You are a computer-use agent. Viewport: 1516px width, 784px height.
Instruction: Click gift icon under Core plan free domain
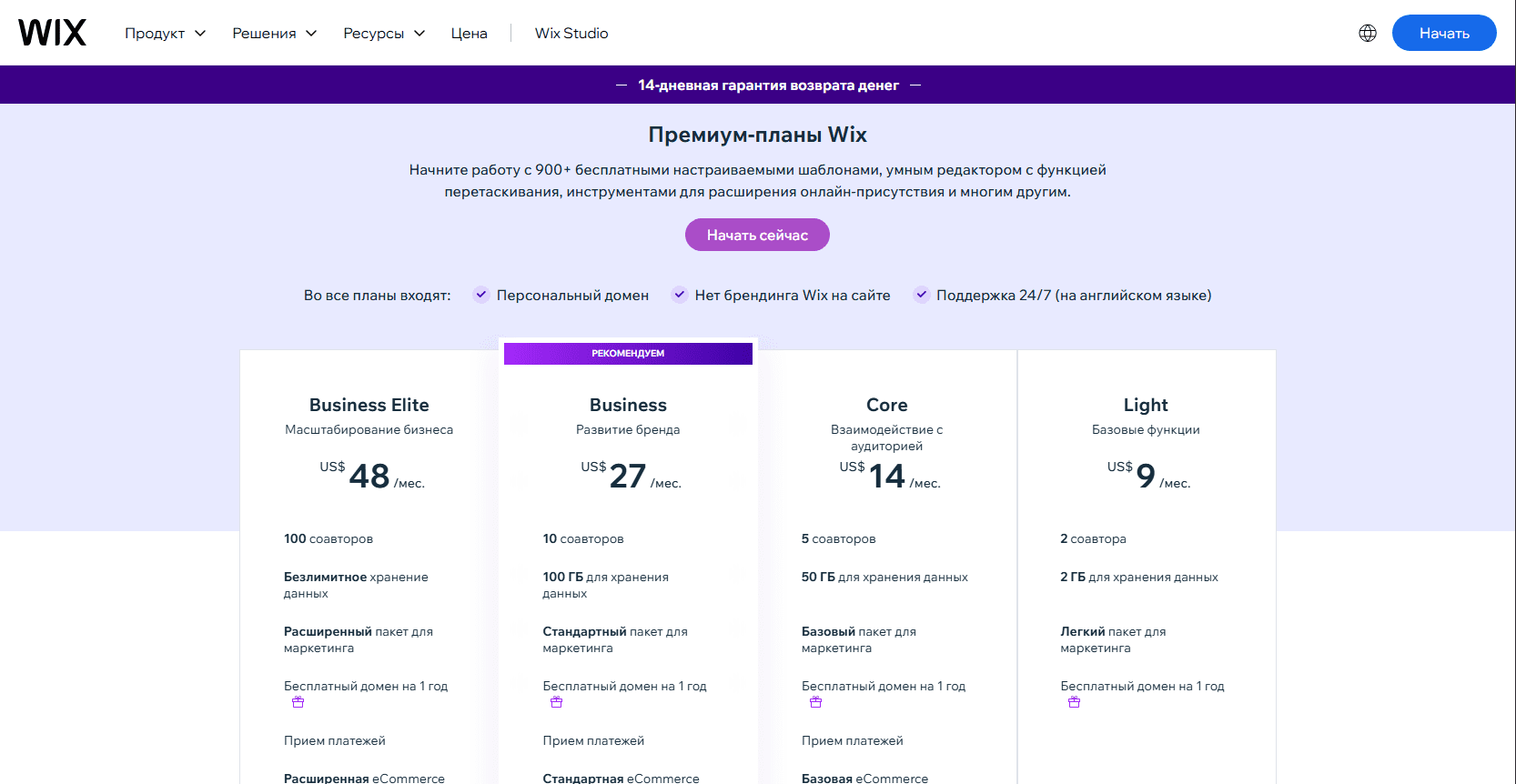tap(815, 702)
